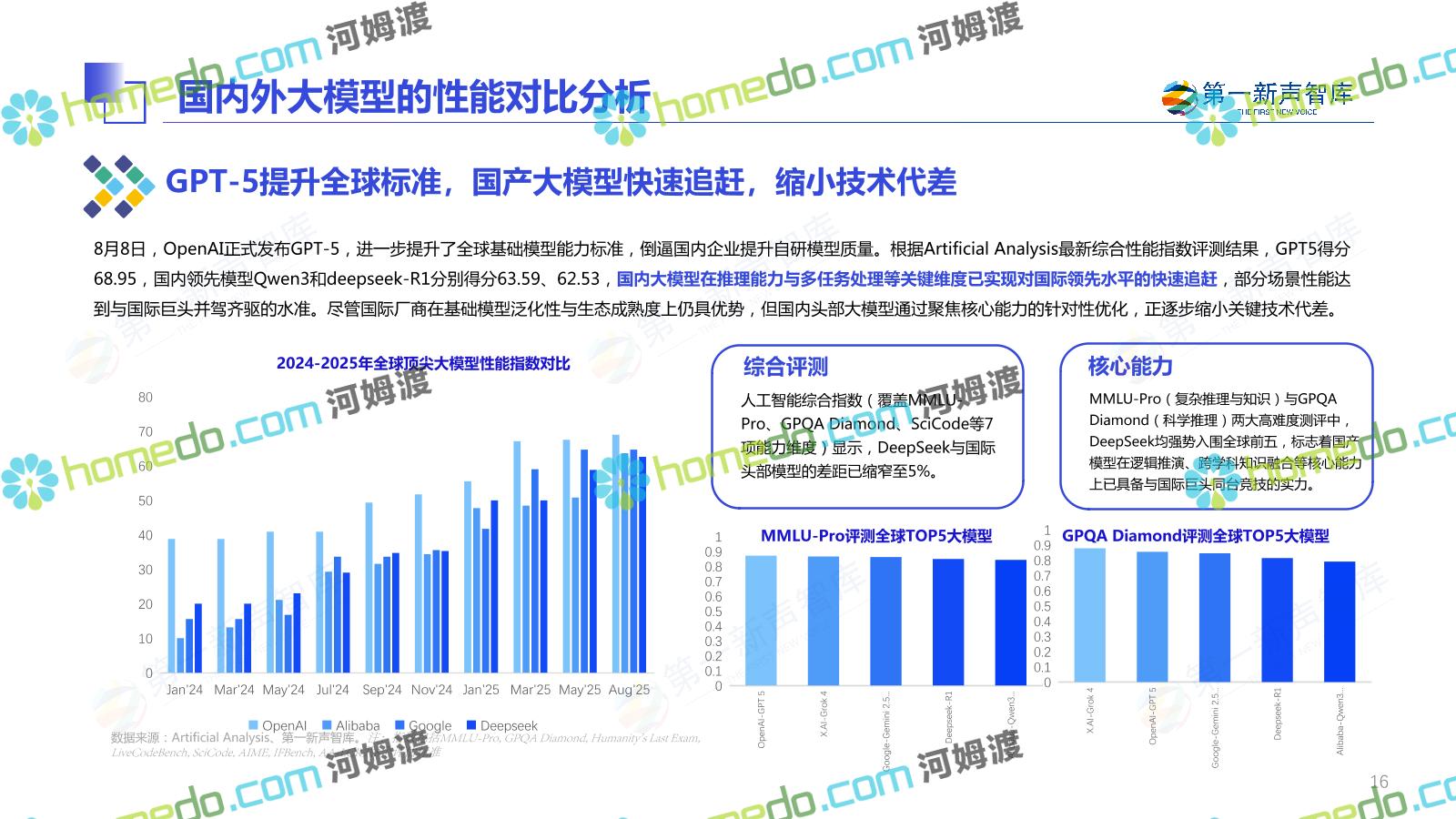Select the Google legend swatch
The height and width of the screenshot is (819, 1456).
[399, 725]
